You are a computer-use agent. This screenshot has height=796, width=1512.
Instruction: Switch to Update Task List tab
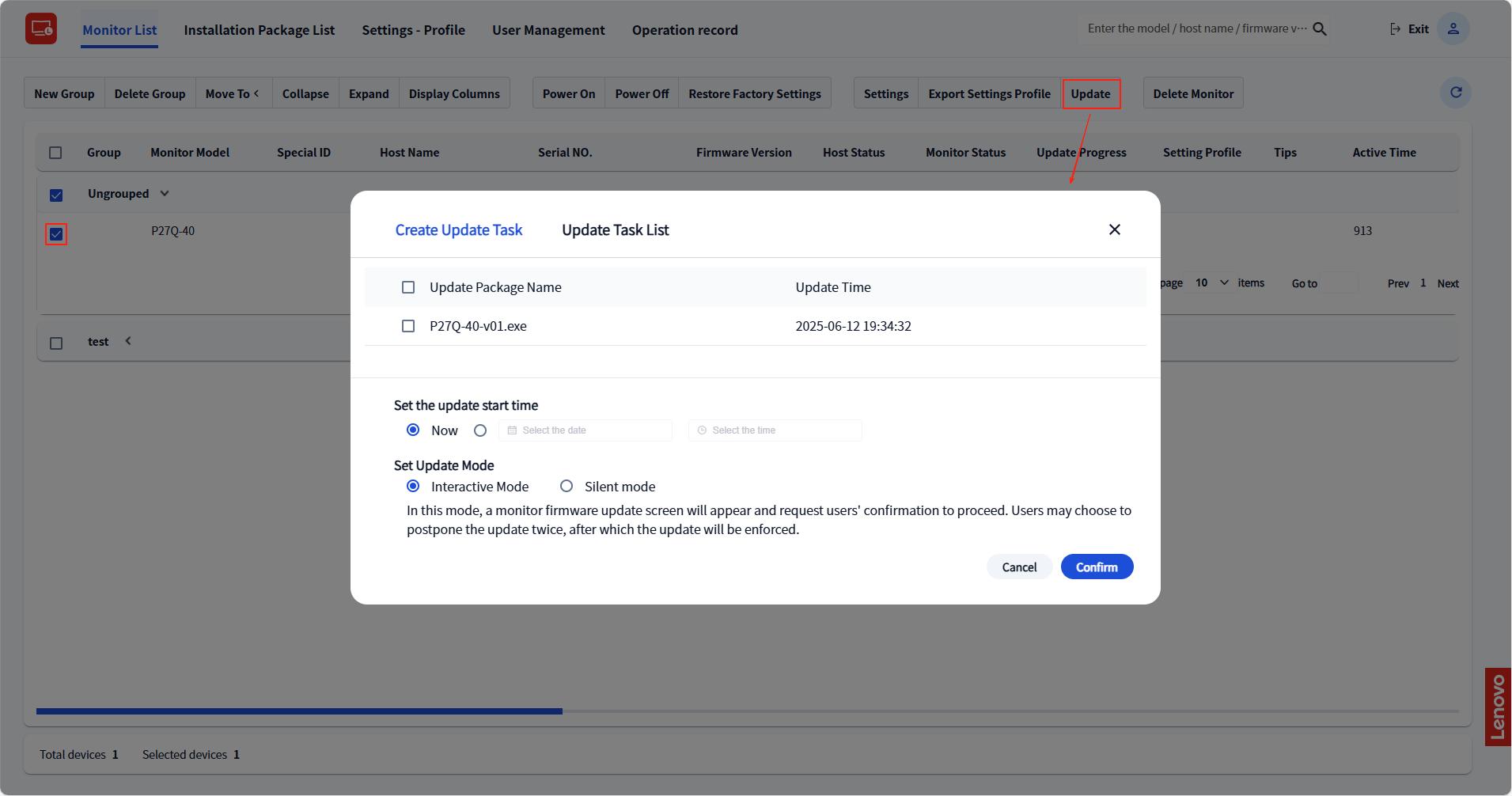(x=615, y=230)
